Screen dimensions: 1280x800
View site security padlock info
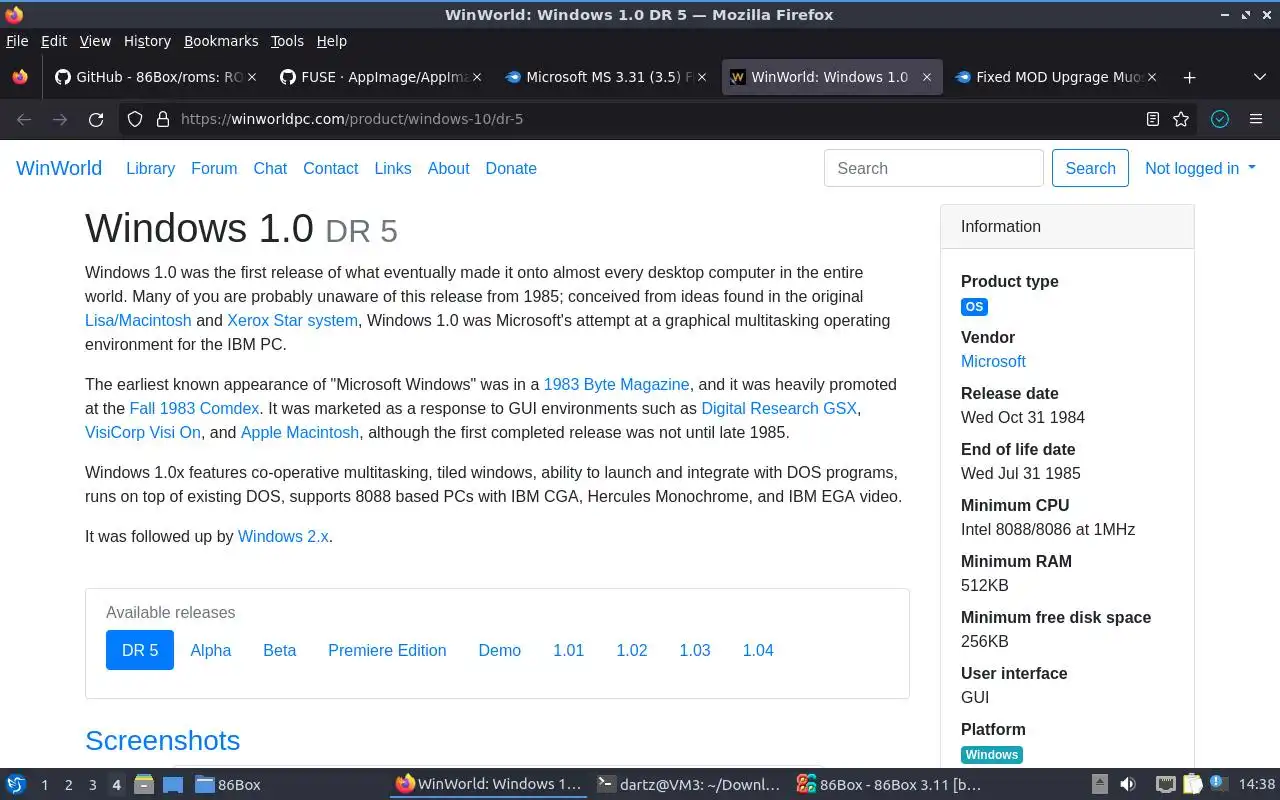tap(163, 119)
